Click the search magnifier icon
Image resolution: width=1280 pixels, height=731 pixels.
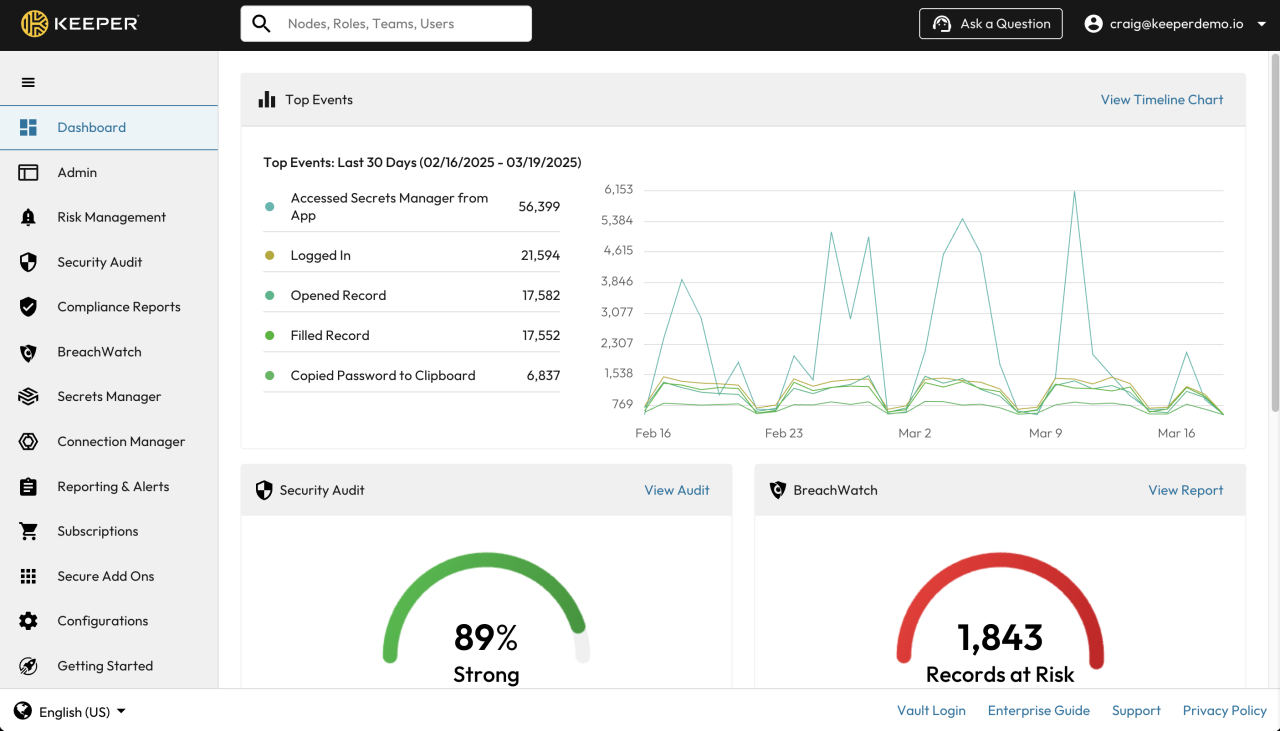[262, 24]
